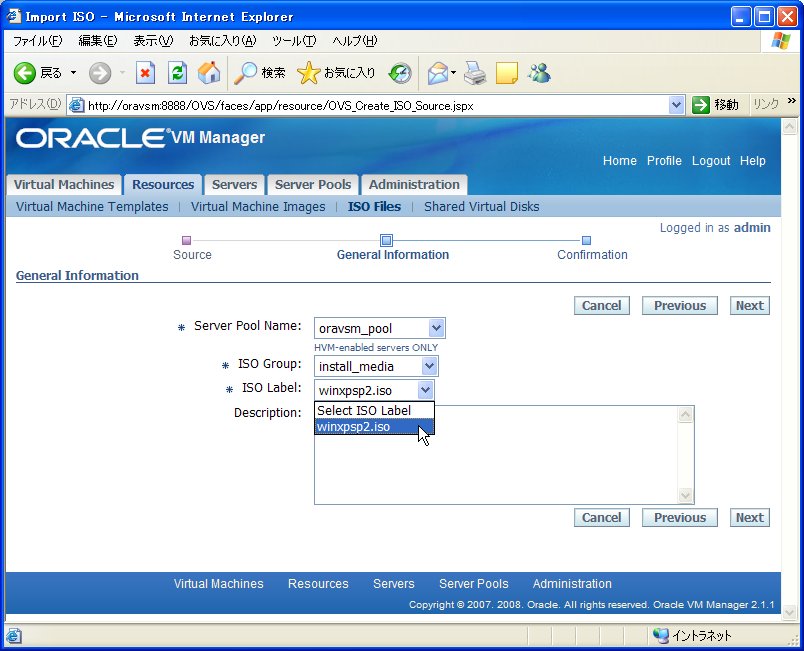The height and width of the screenshot is (651, 804).
Task: Open the ファイル(F) menu
Action: click(x=37, y=40)
